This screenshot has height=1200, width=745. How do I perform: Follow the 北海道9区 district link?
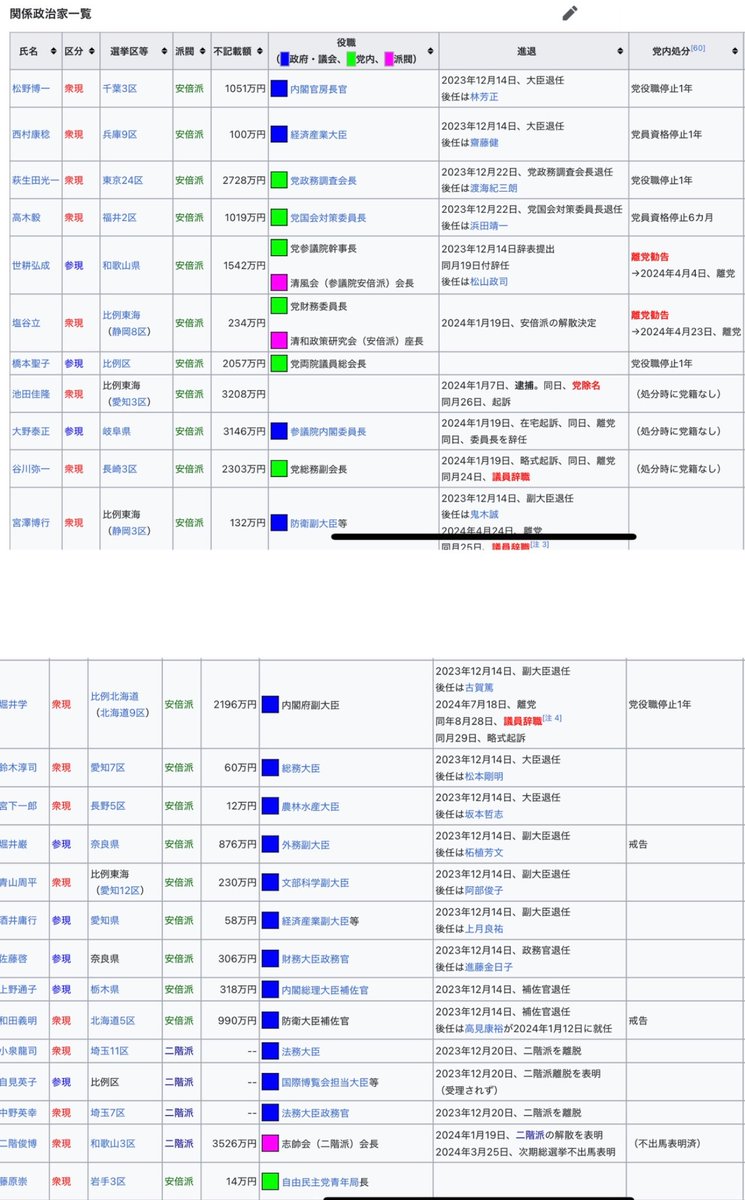tap(122, 713)
